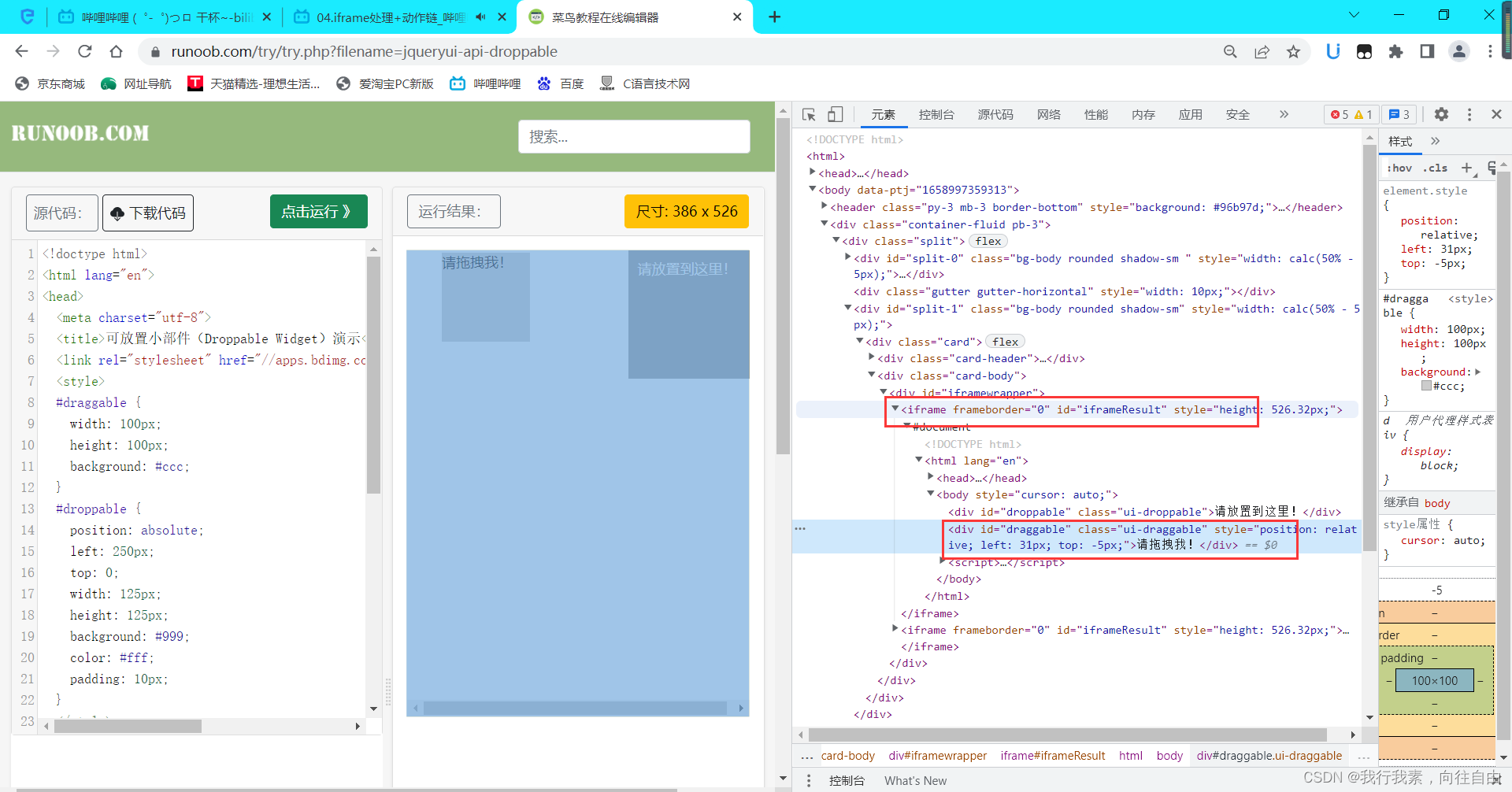Open browser zoom magnifier icon
This screenshot has height=792, width=1512.
point(1230,51)
